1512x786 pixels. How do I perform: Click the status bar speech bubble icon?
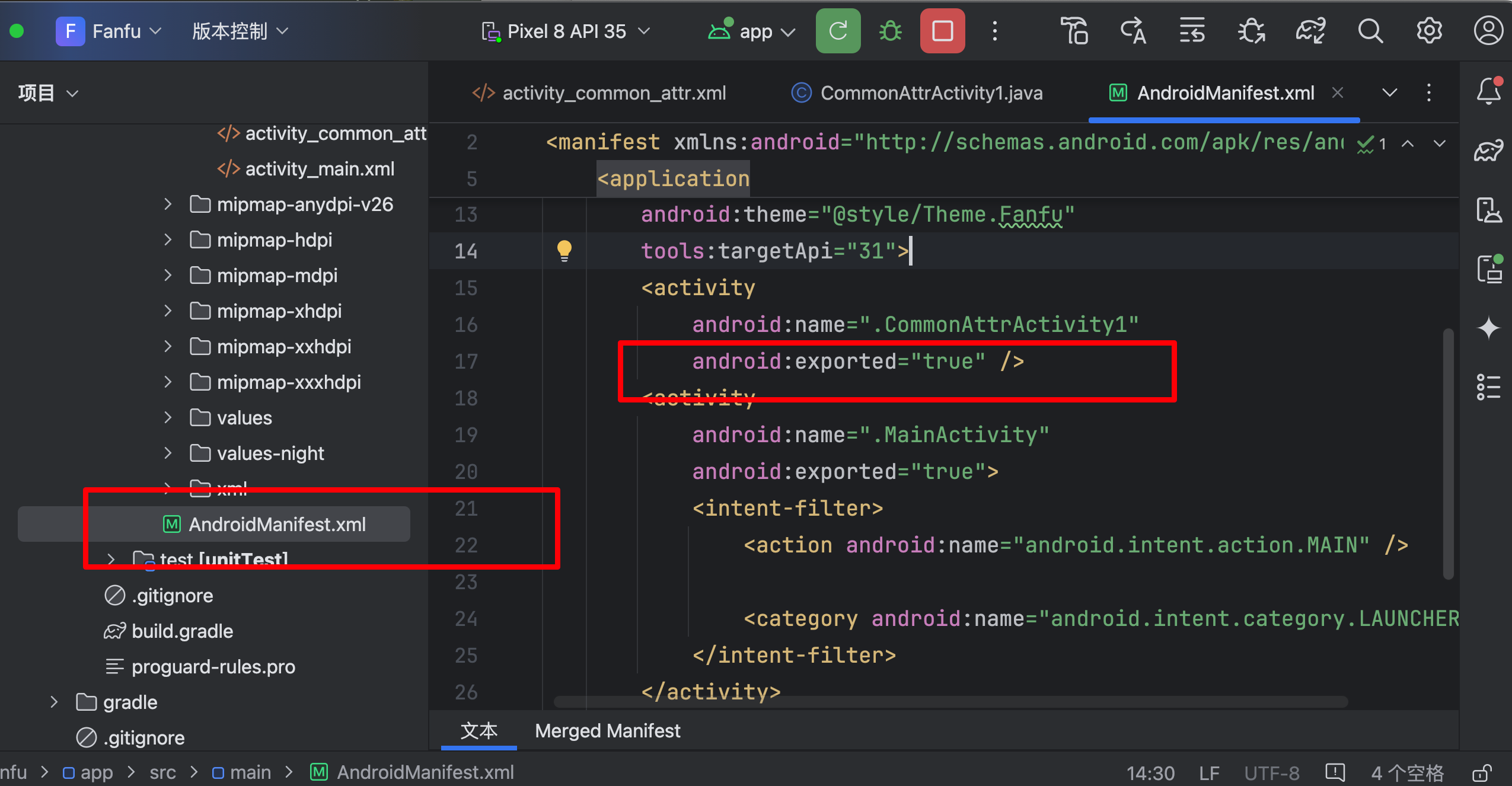[1335, 772]
